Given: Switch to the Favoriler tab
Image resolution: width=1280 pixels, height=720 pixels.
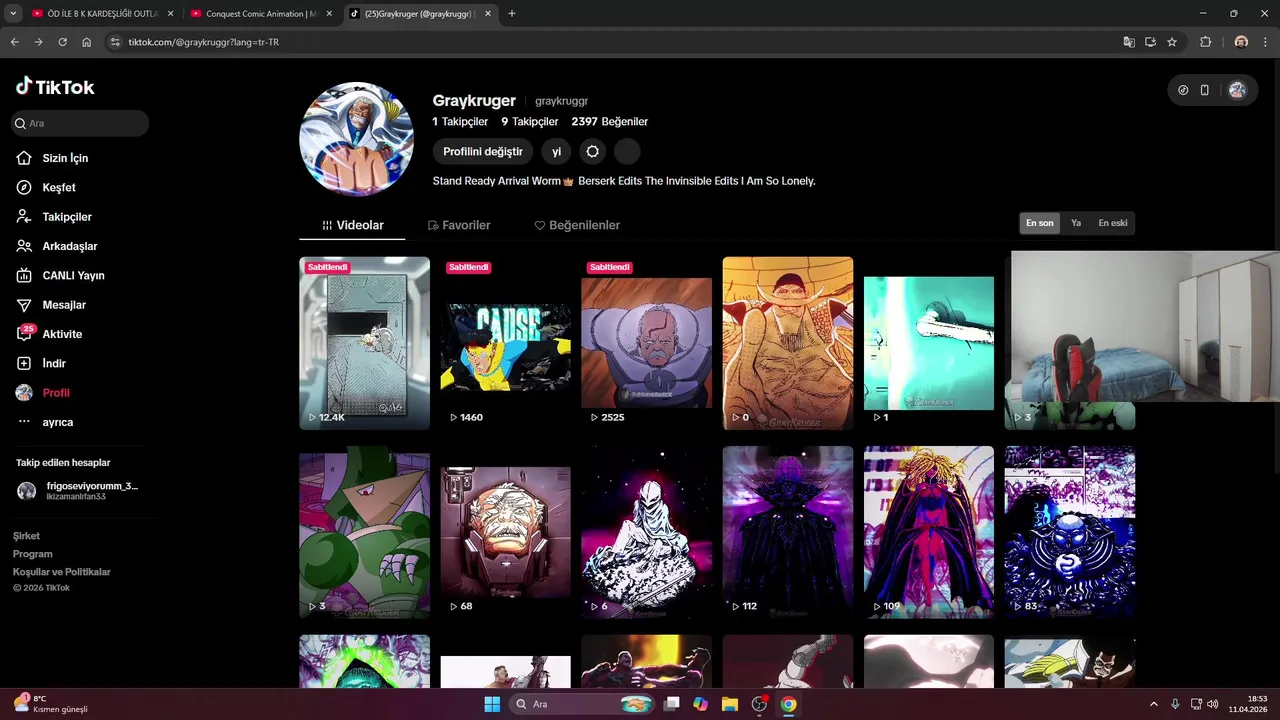Looking at the screenshot, I should pos(458,225).
